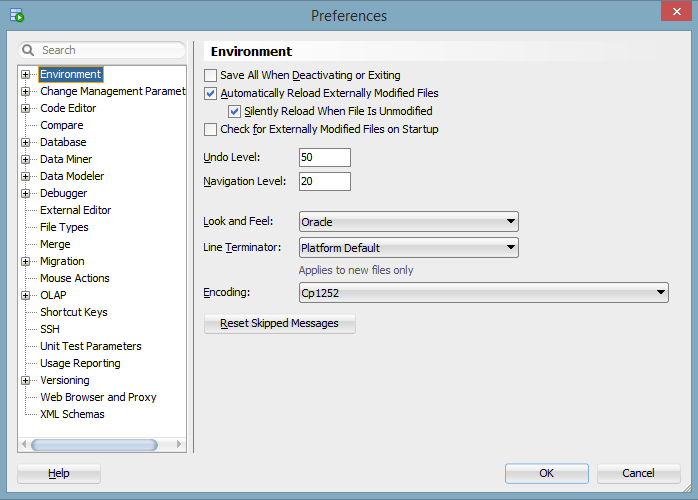Click the tree's horizontal scrollbar thumb

(x=94, y=445)
